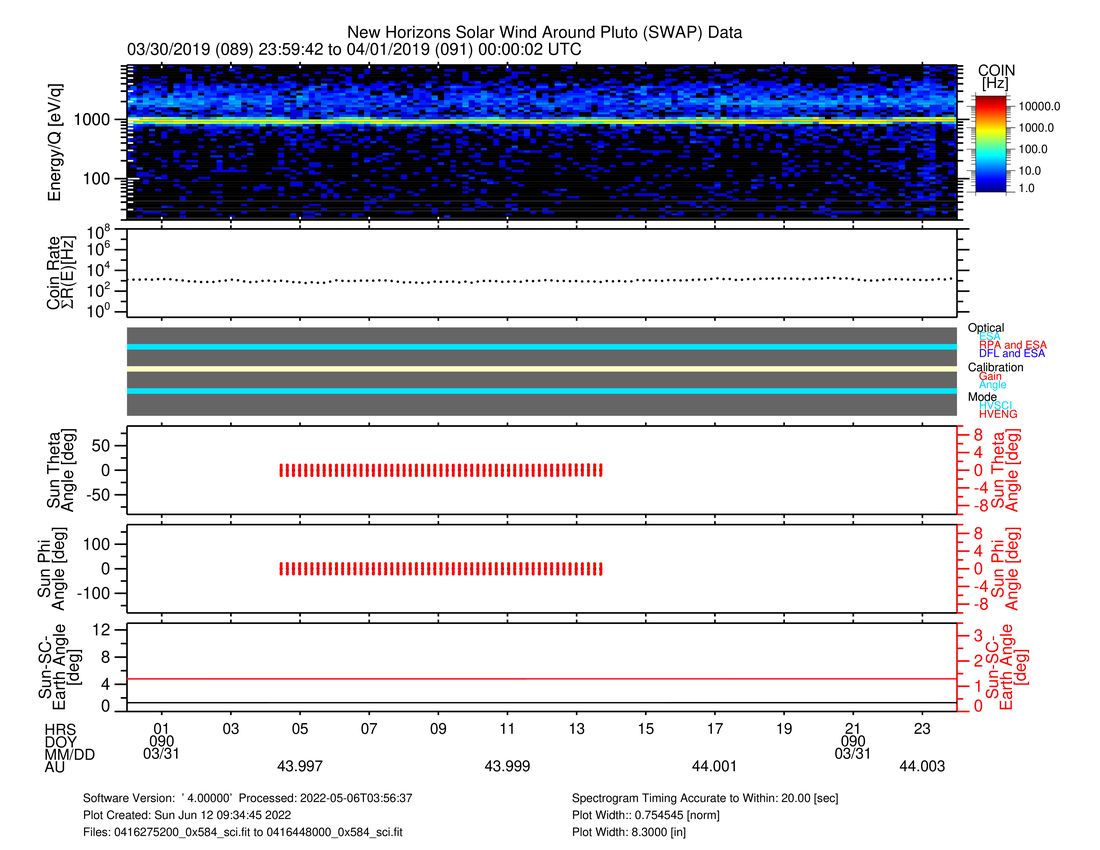Click the cyan 'Angle' calibration legend label
Image resolution: width=1100 pixels, height=850 pixels.
click(x=992, y=385)
